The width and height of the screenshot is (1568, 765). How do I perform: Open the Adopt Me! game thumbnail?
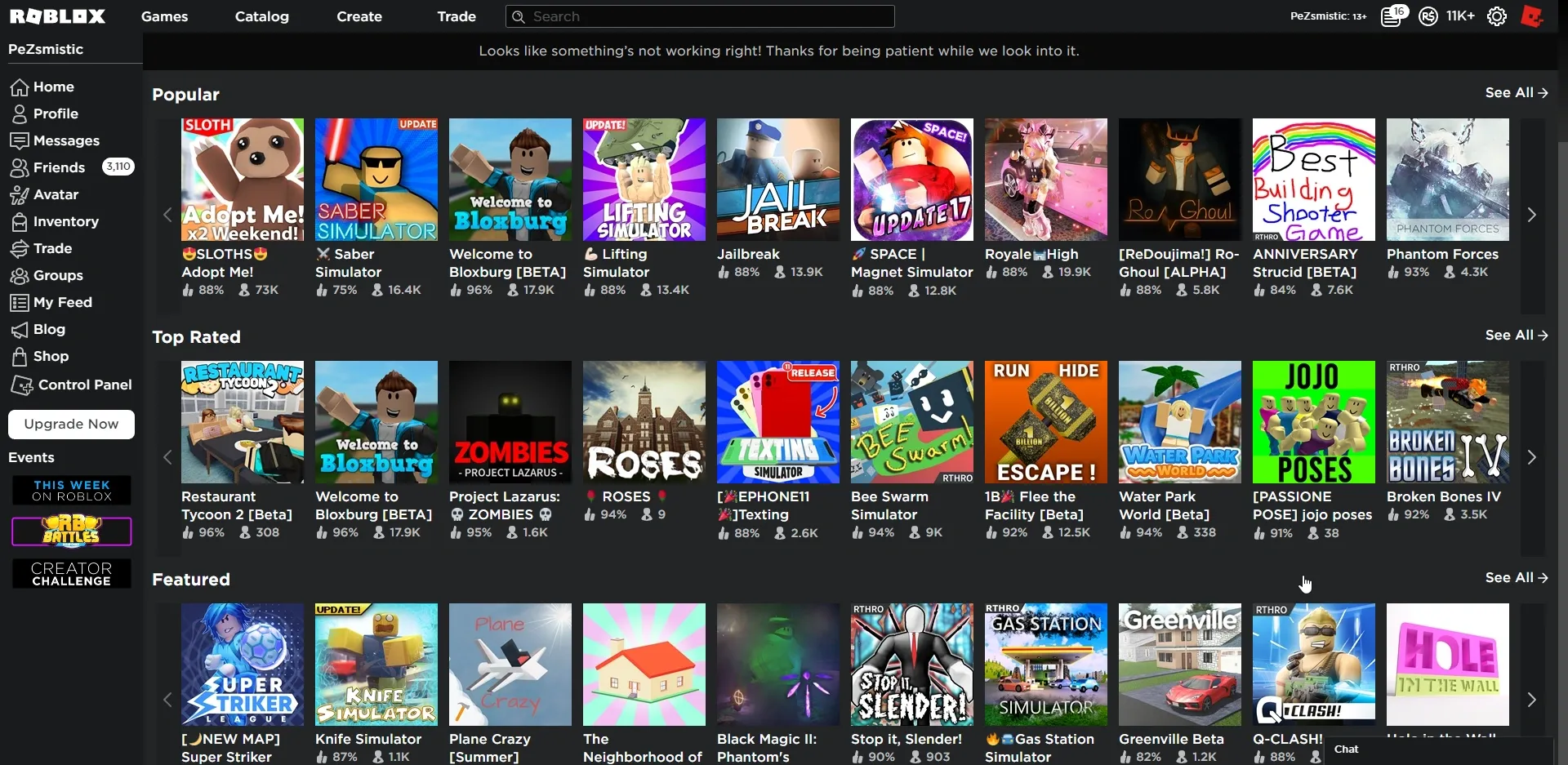point(243,180)
